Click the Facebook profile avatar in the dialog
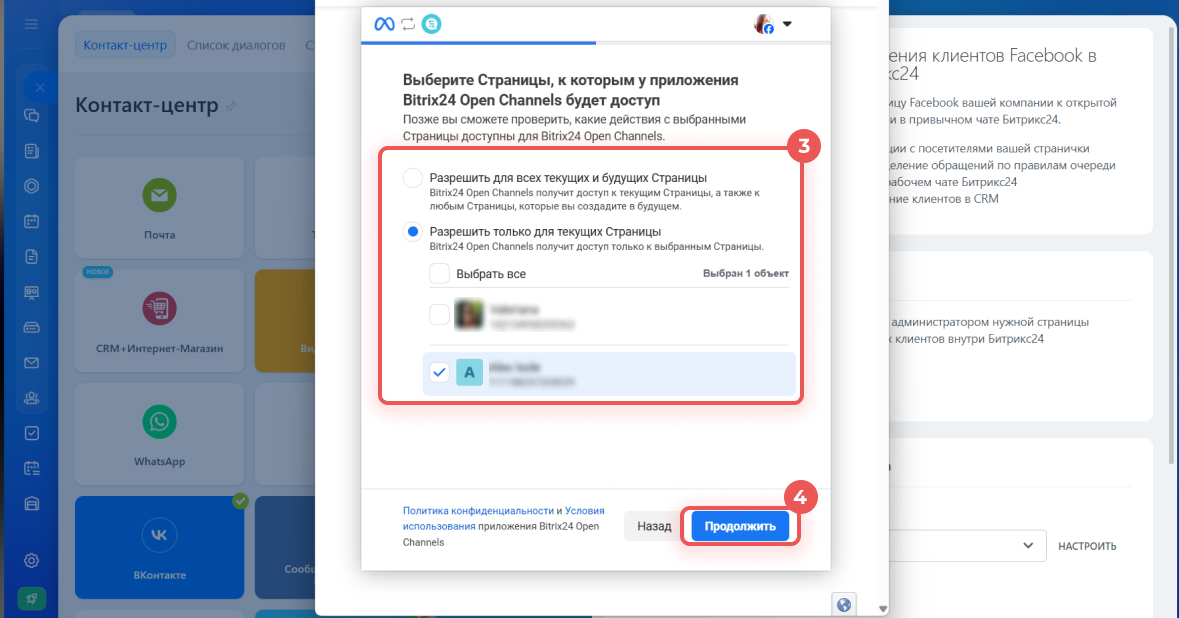This screenshot has height=618, width=1179. [x=764, y=24]
